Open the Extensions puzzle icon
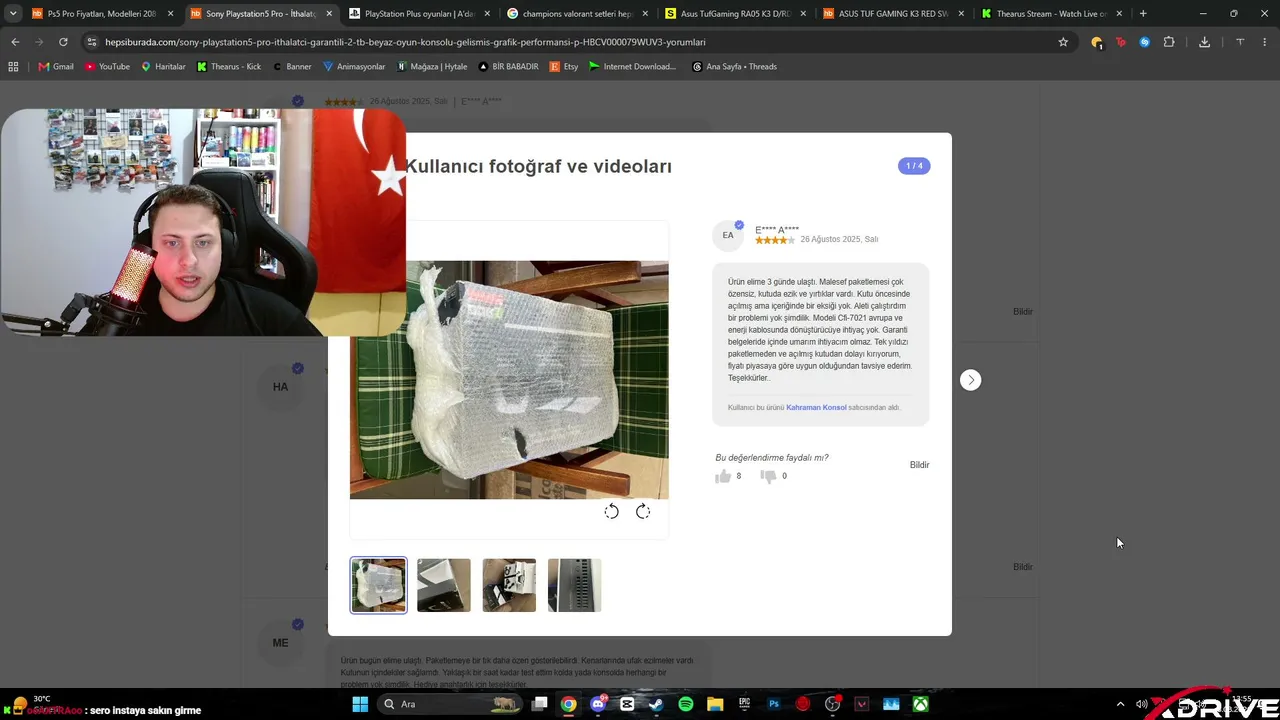 coord(1169,42)
